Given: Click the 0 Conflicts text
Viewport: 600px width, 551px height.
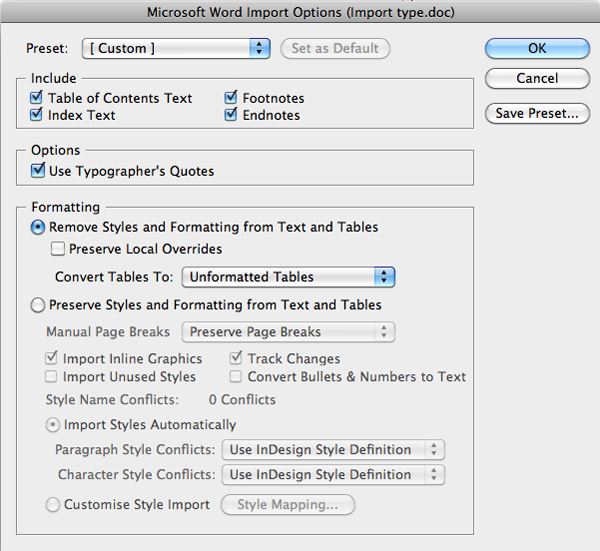Looking at the screenshot, I should [x=242, y=399].
